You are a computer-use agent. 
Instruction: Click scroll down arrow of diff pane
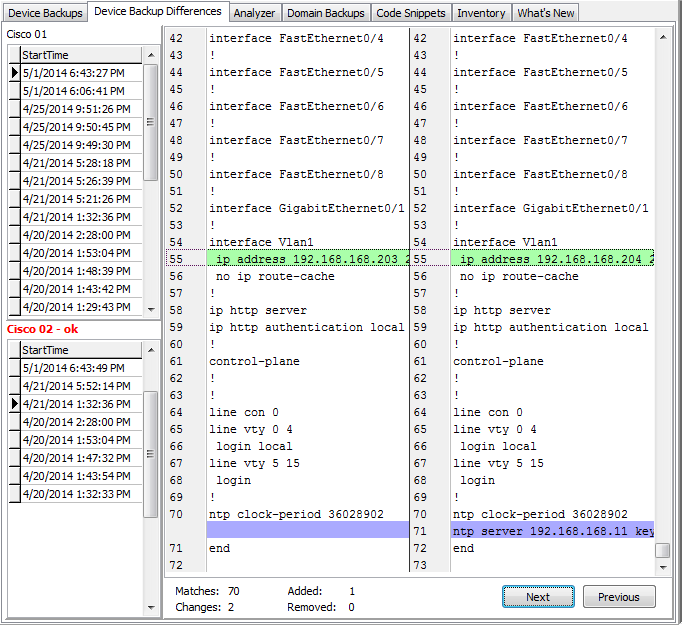(x=663, y=567)
